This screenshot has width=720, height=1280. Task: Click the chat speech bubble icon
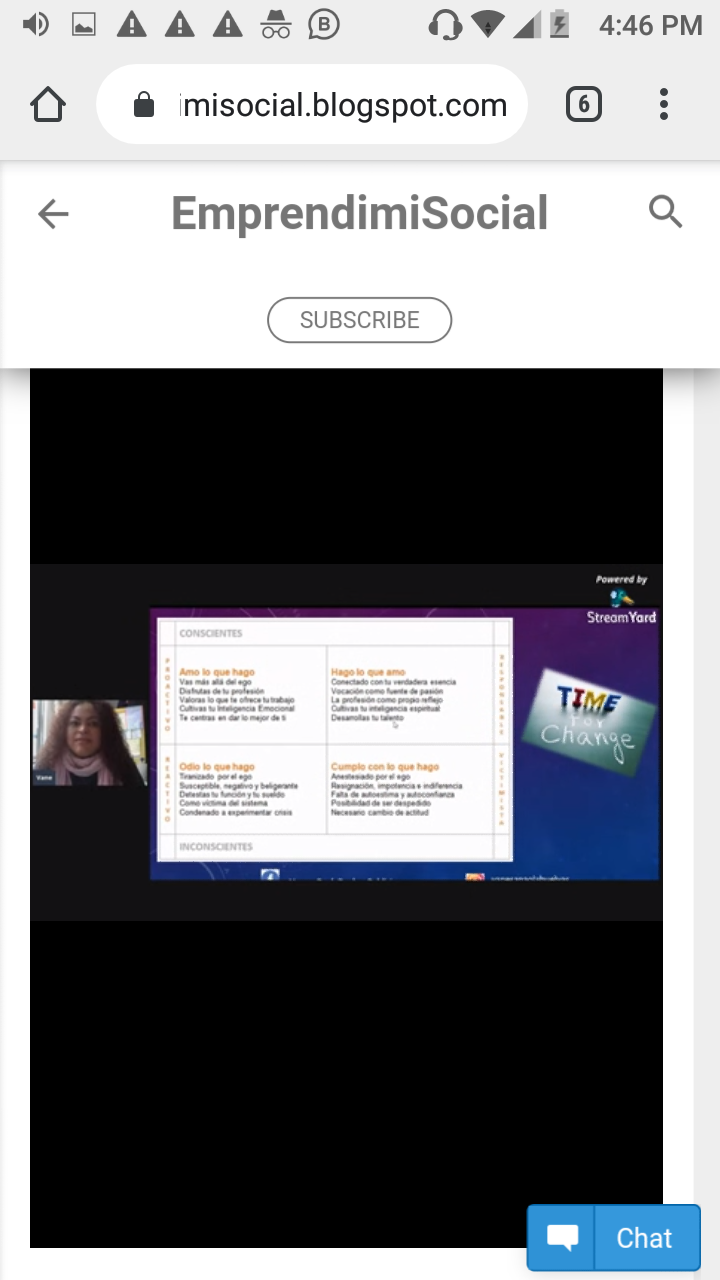[x=563, y=1239]
